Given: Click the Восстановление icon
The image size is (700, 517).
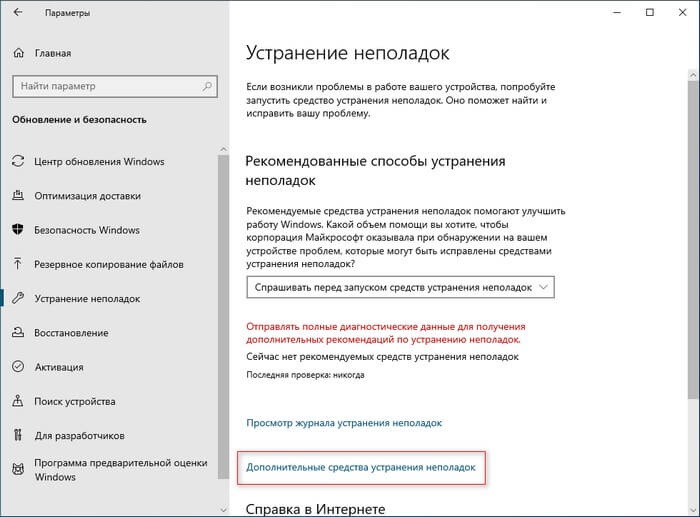Looking at the screenshot, I should (18, 333).
